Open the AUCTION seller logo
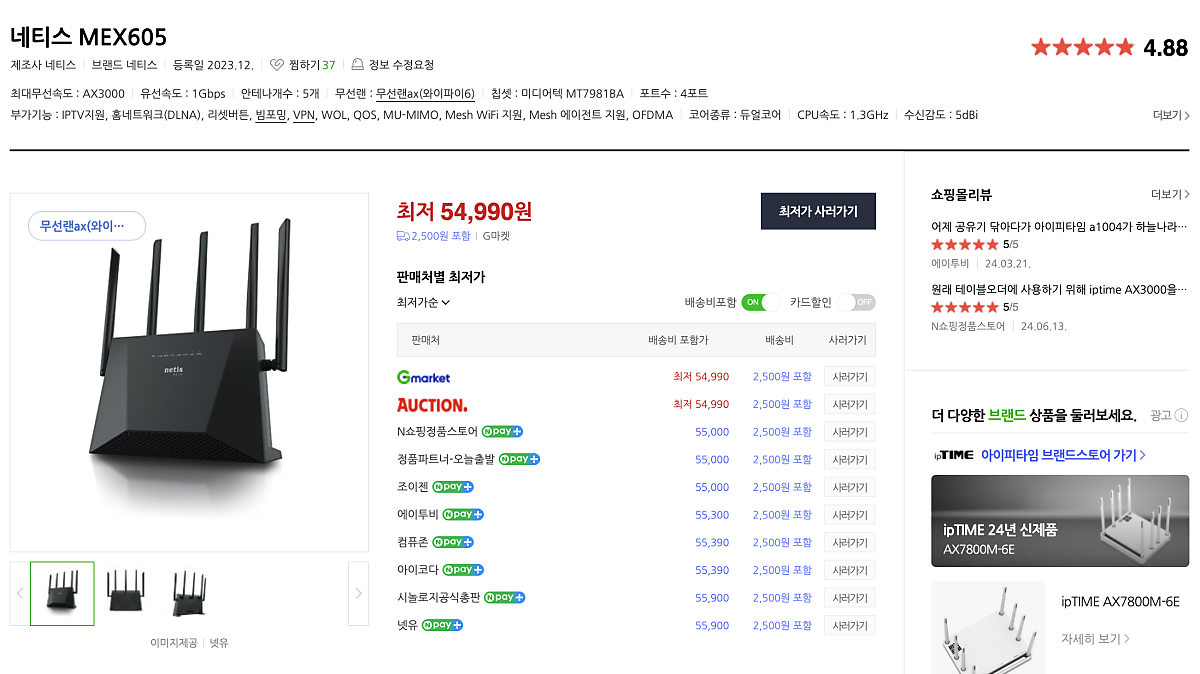This screenshot has width=1200, height=674. (x=432, y=405)
